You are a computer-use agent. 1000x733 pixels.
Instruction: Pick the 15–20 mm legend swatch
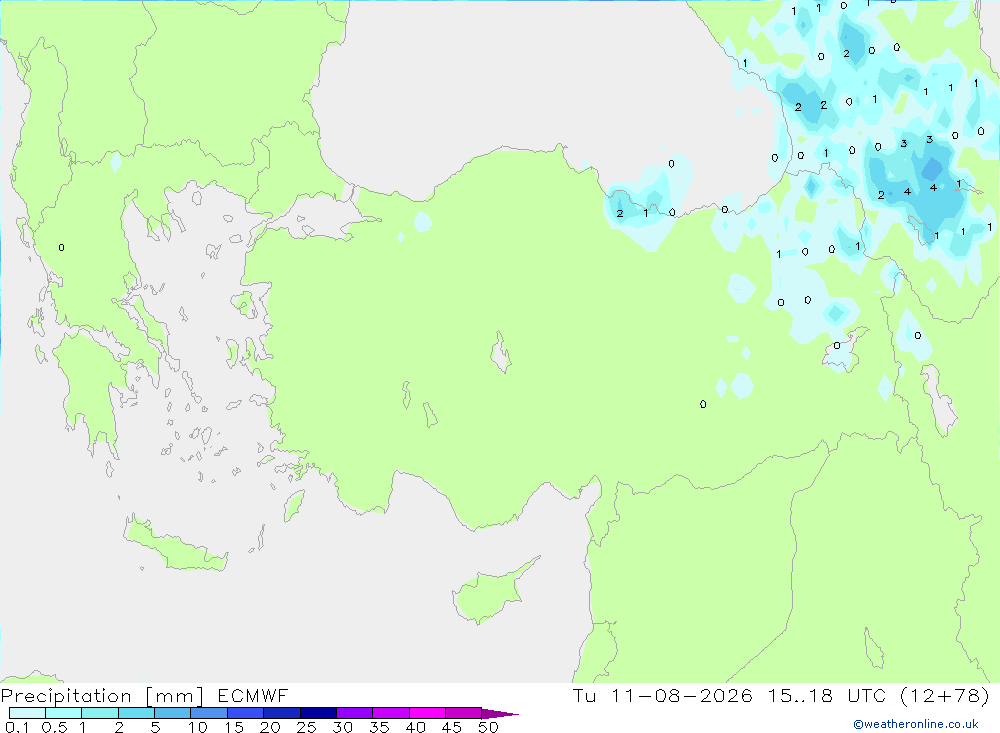coord(246,713)
